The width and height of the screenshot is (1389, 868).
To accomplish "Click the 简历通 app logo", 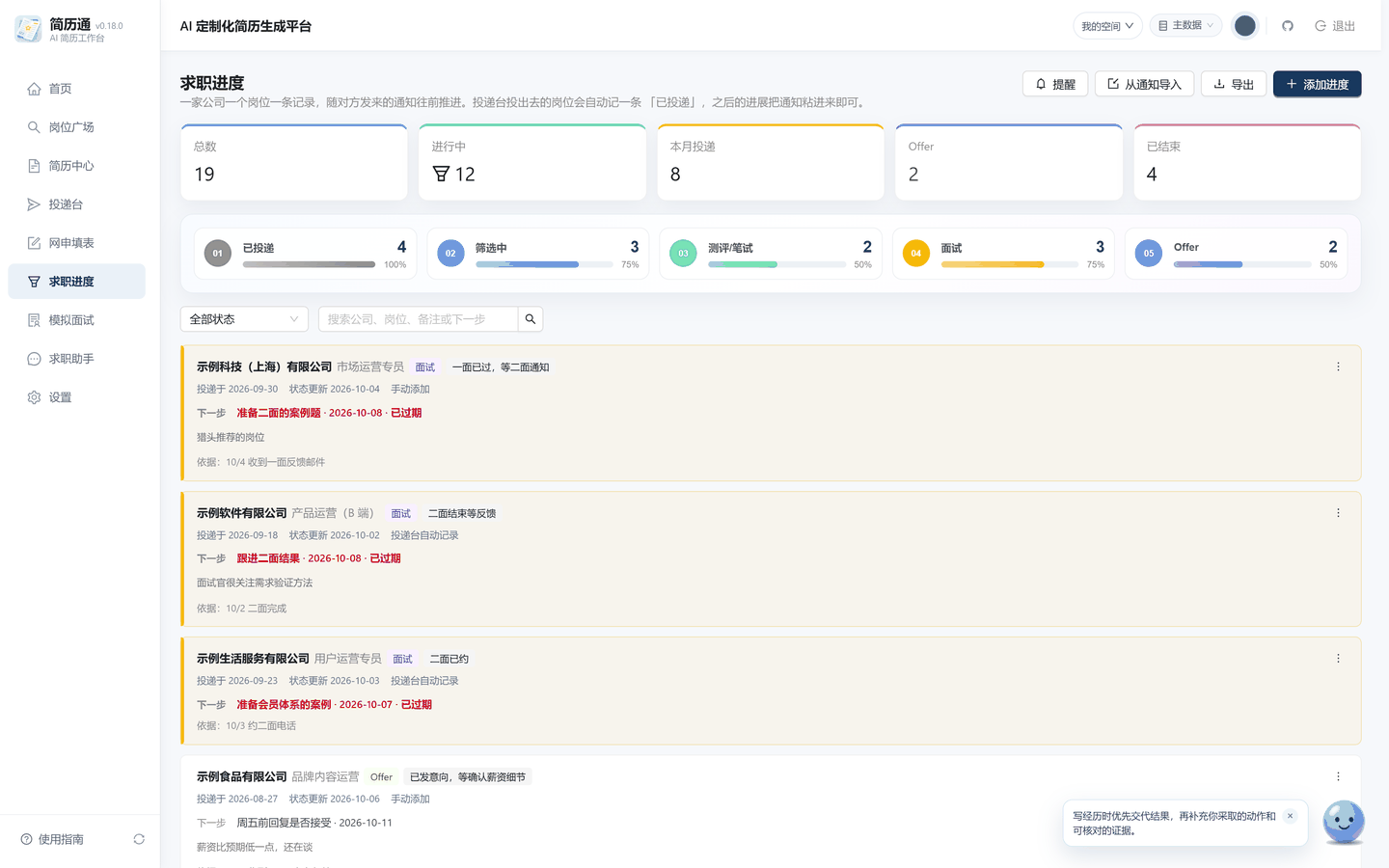I will point(28,29).
